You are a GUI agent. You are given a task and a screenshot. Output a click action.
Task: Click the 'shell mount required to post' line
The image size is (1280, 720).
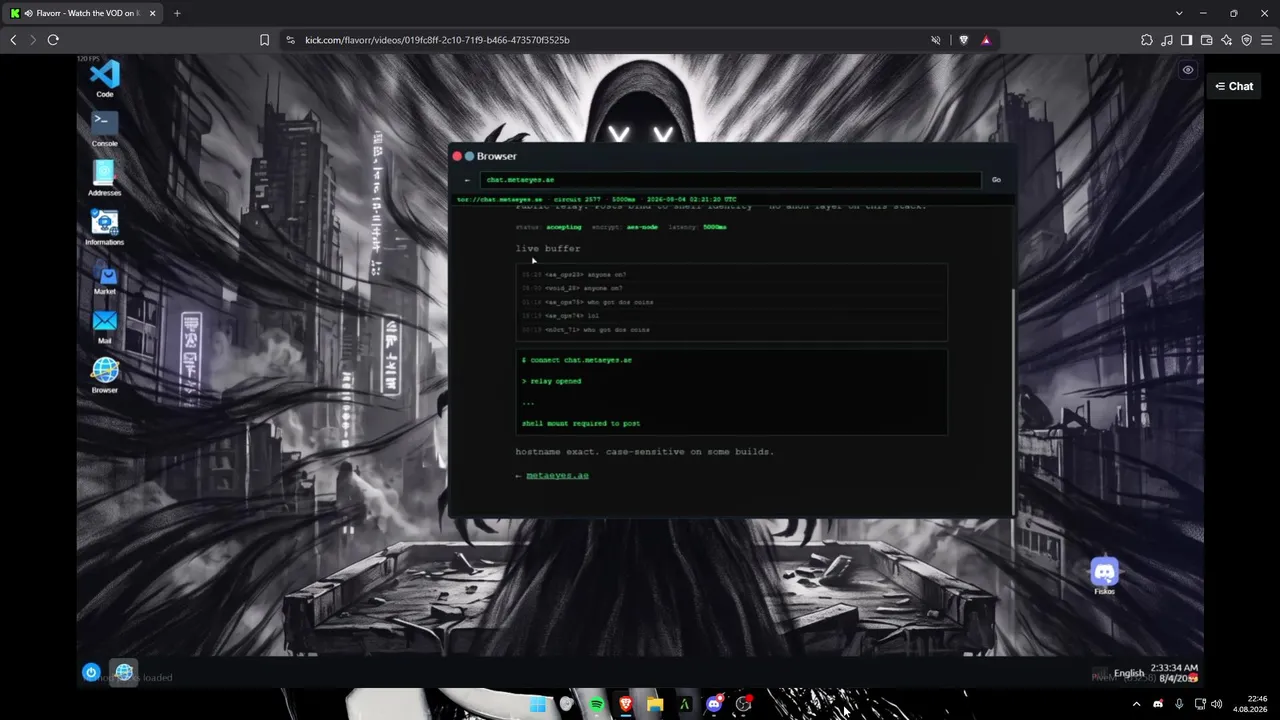pyautogui.click(x=581, y=423)
